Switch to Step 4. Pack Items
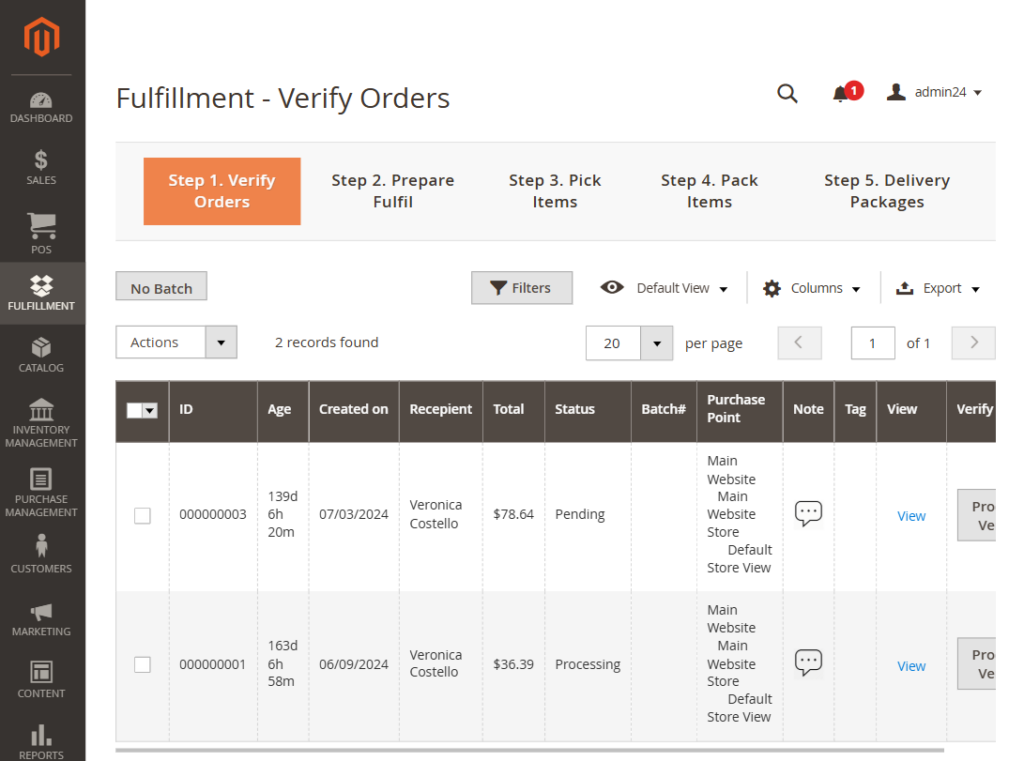 pyautogui.click(x=709, y=191)
